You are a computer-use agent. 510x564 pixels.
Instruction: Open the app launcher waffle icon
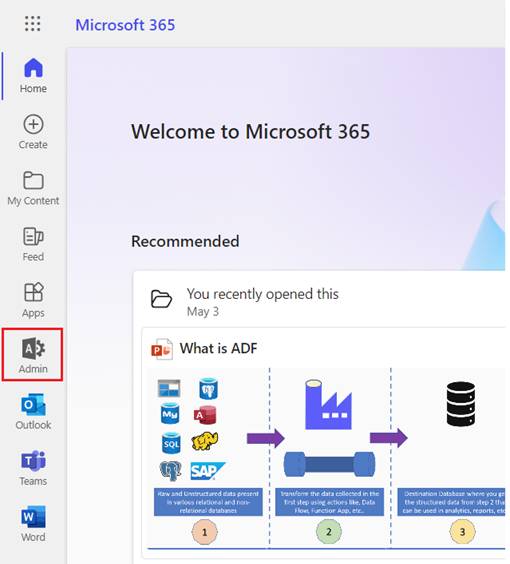33,24
